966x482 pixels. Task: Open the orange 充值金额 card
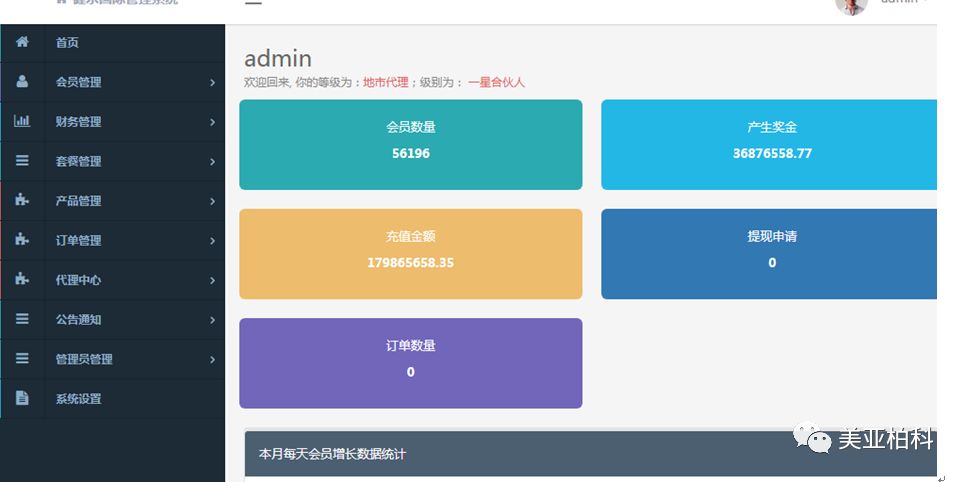(x=410, y=254)
